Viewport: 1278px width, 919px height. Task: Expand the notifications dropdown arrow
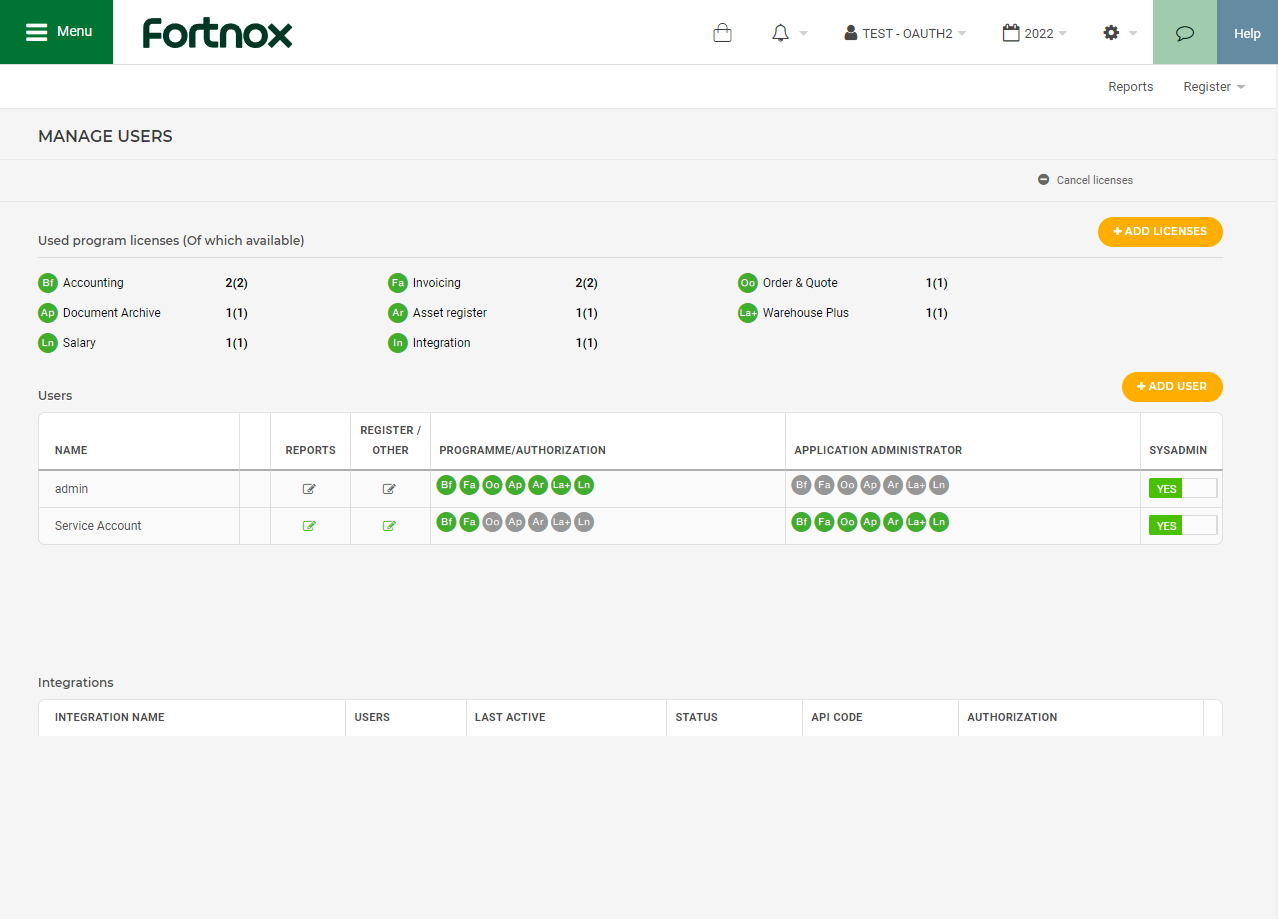804,33
